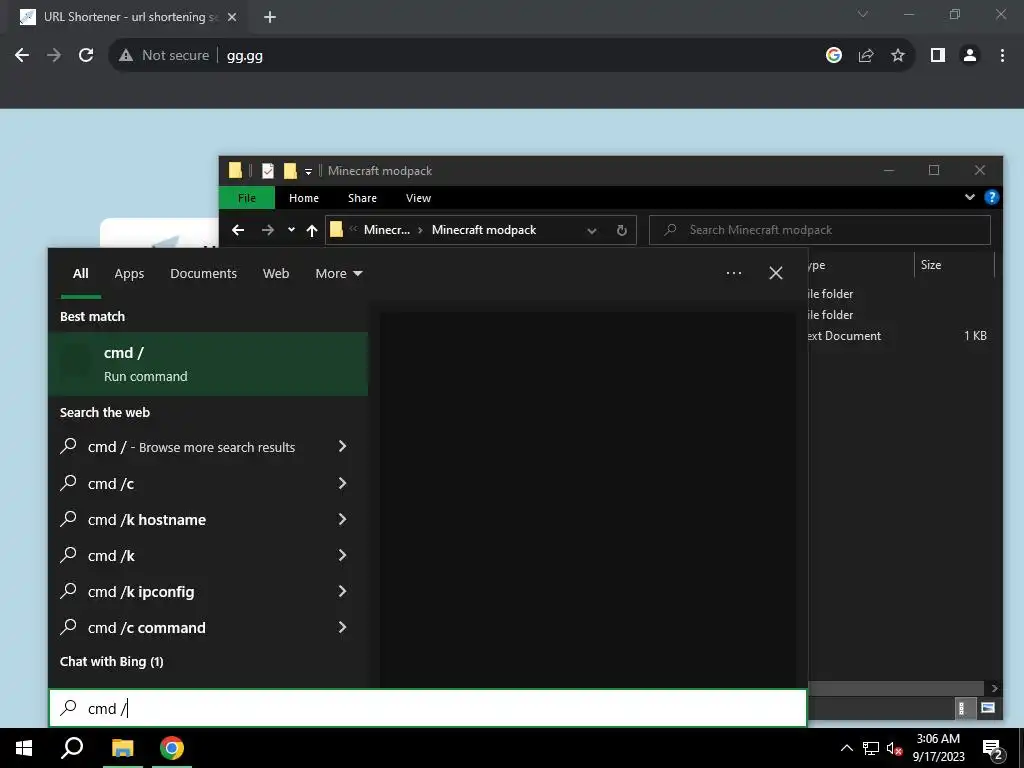Share this page from Chrome toolbar

pyautogui.click(x=866, y=56)
